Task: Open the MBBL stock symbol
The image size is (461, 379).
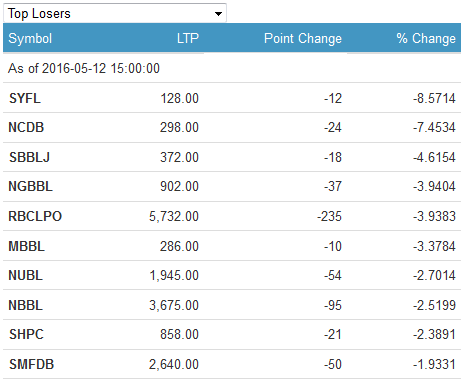Action: click(x=26, y=246)
